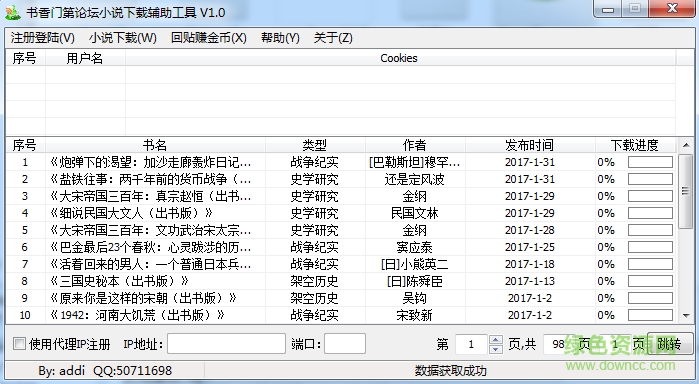The height and width of the screenshot is (384, 699).
Task: Click author 窦应泰
Action: [x=415, y=247]
